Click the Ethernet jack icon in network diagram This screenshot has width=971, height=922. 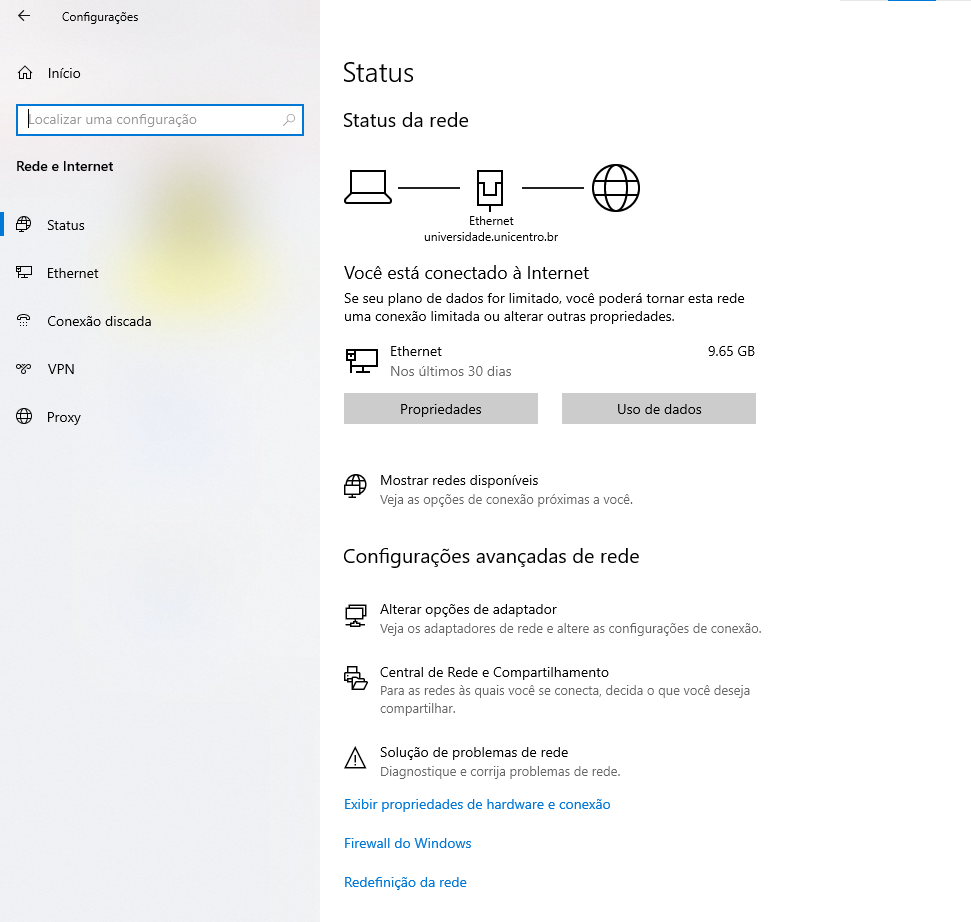pyautogui.click(x=490, y=187)
